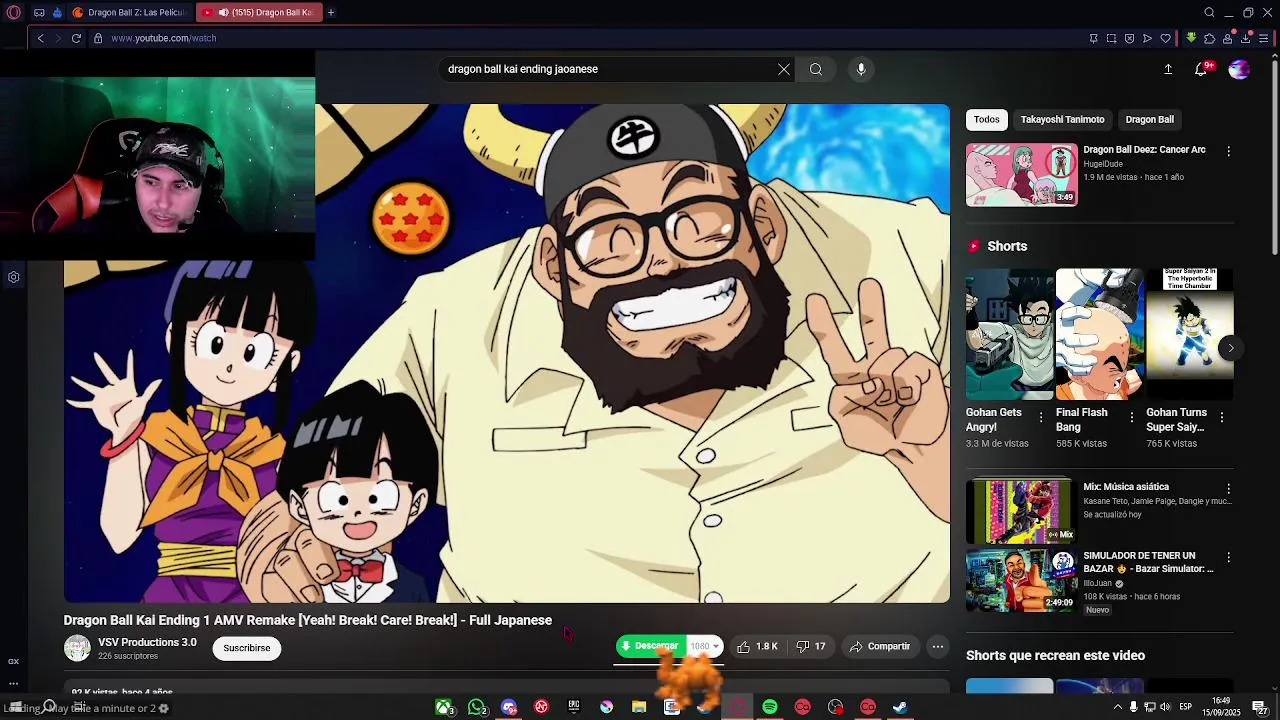The height and width of the screenshot is (720, 1280).
Task: Open options for Simulador de tener un Bazar
Action: 1229,557
